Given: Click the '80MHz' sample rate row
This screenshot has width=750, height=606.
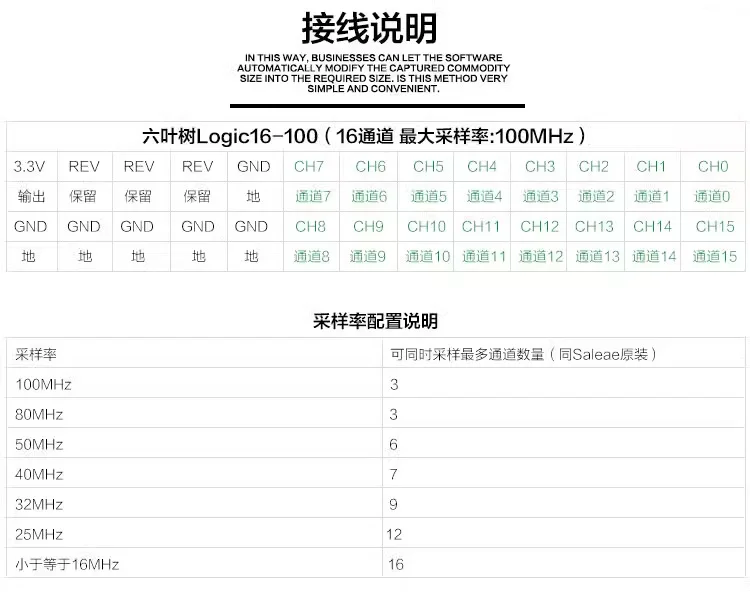Looking at the screenshot, I should pos(375,413).
